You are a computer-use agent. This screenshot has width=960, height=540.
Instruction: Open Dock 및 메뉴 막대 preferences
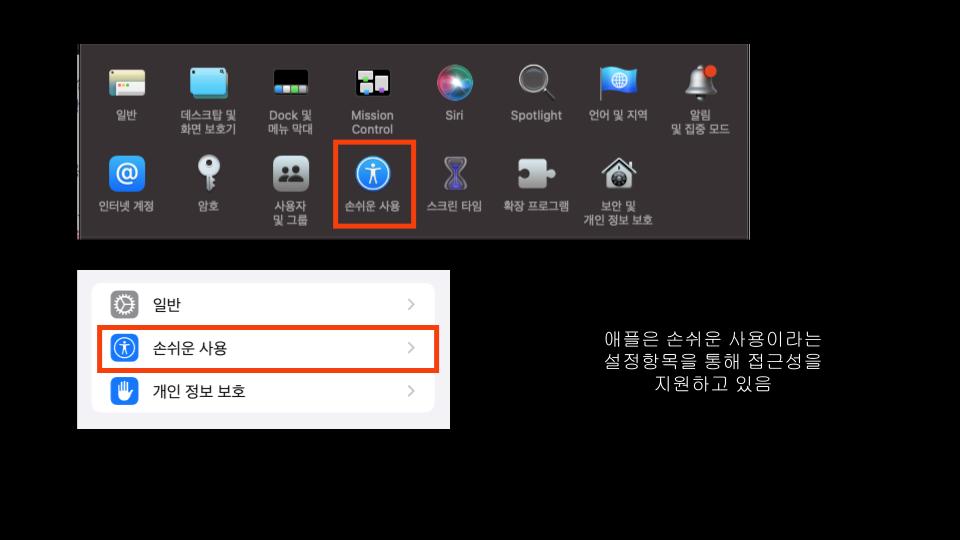click(x=290, y=83)
